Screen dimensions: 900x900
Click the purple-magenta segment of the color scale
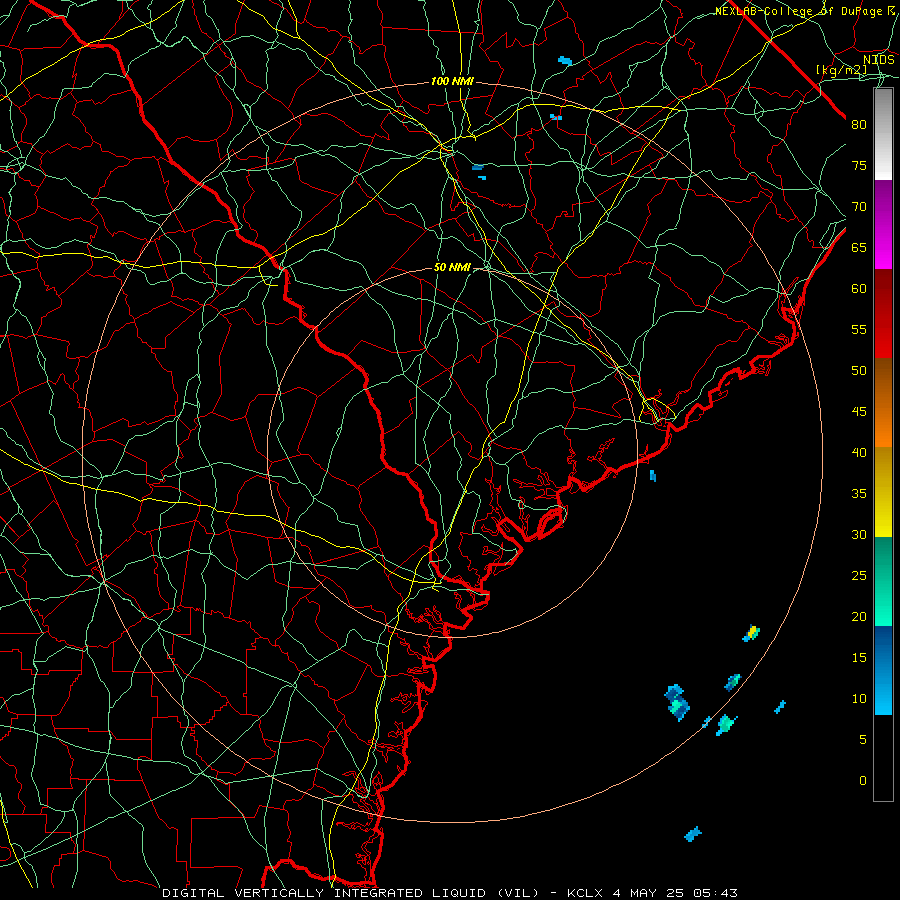coord(883,224)
